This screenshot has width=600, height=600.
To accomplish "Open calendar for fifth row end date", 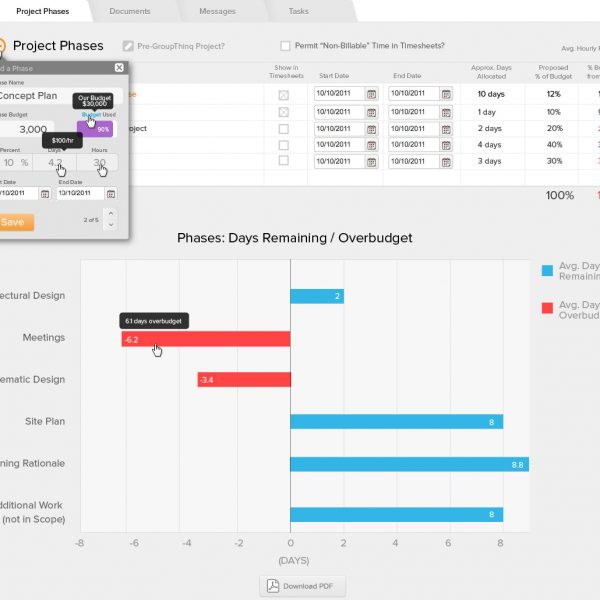I will coord(446,161).
